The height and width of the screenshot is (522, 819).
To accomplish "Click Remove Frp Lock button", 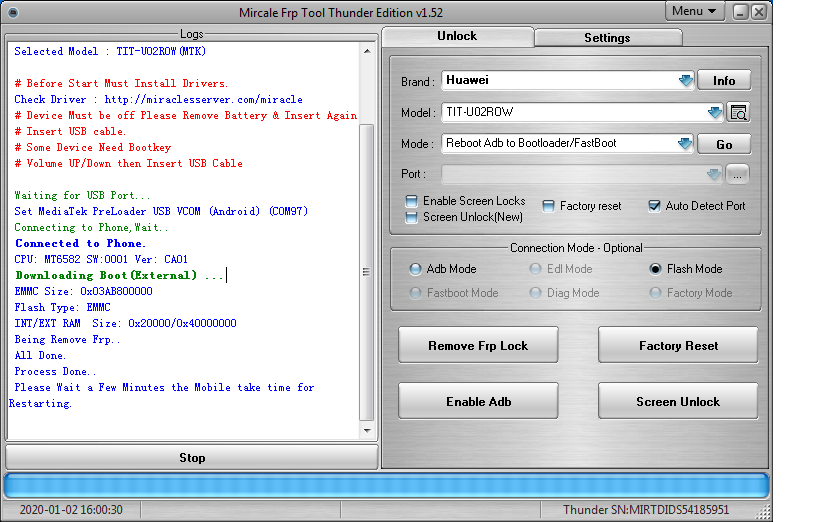I will (x=478, y=345).
